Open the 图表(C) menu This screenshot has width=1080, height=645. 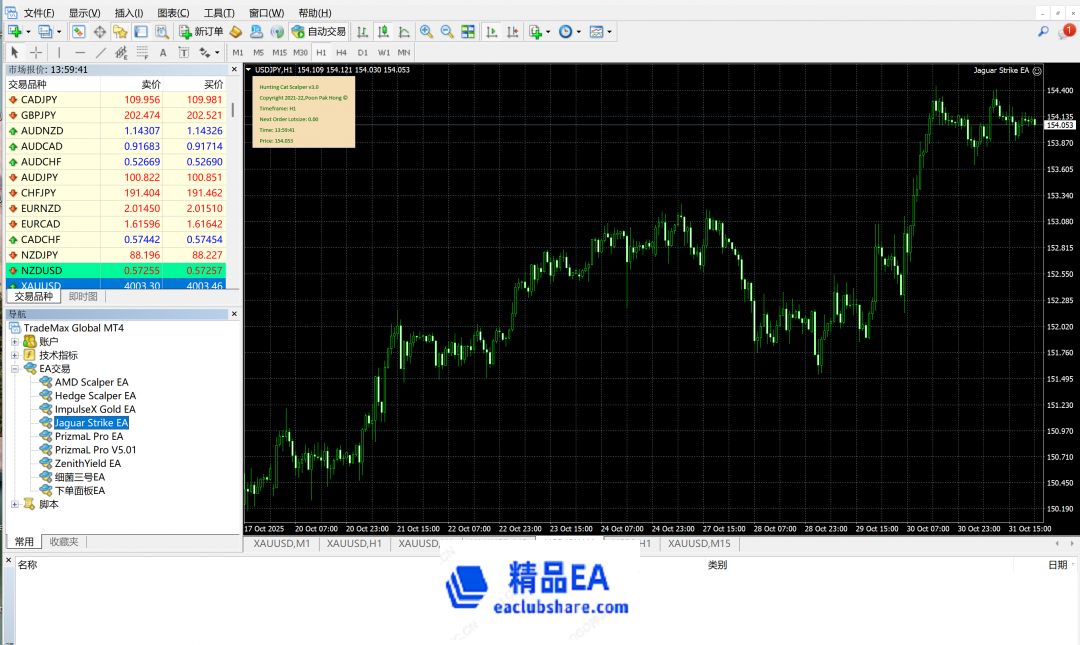(x=173, y=13)
